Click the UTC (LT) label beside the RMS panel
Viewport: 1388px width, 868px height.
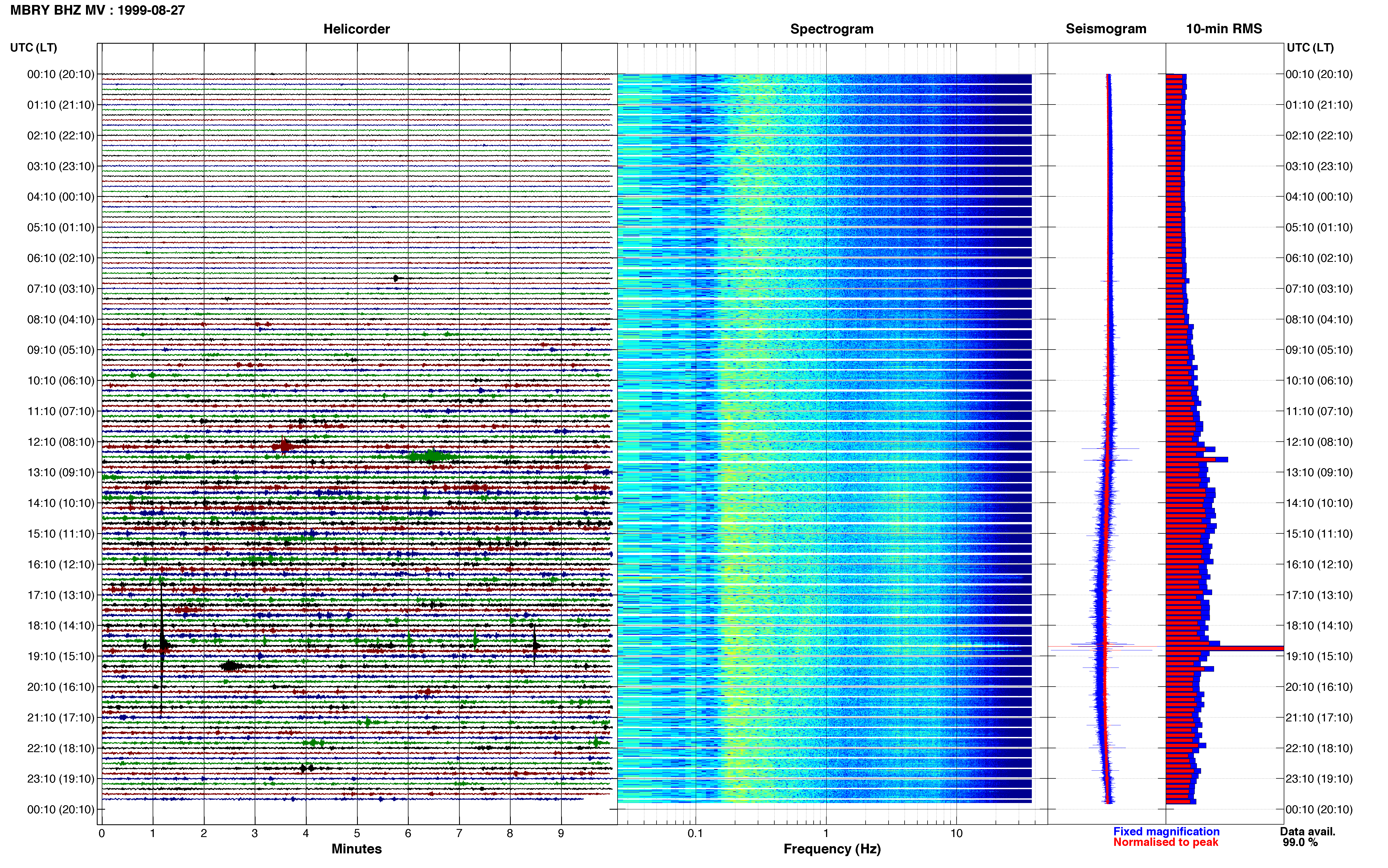pyautogui.click(x=1310, y=48)
